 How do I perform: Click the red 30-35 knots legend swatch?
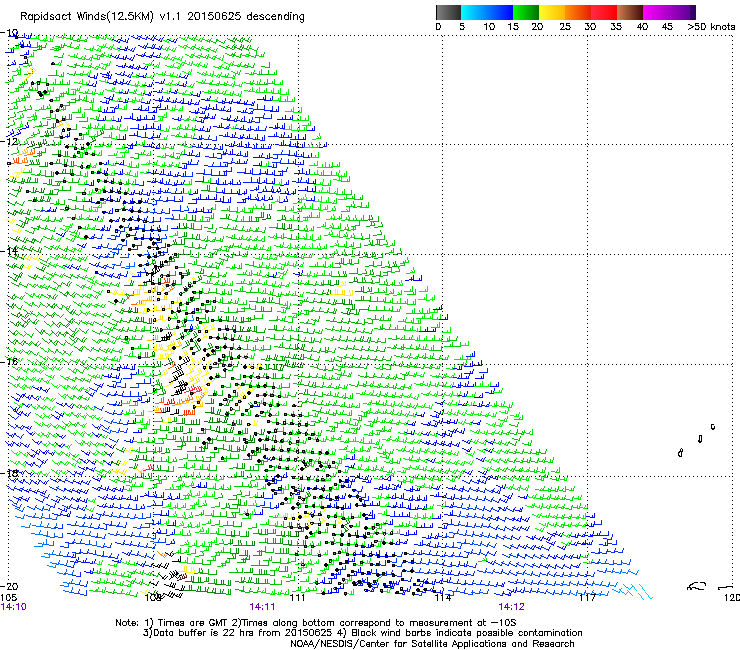coord(604,12)
